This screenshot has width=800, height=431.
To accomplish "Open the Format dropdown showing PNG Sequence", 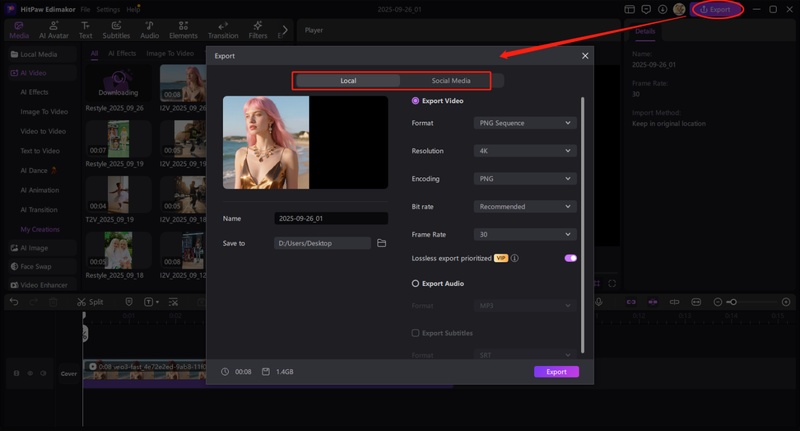I will coord(524,123).
